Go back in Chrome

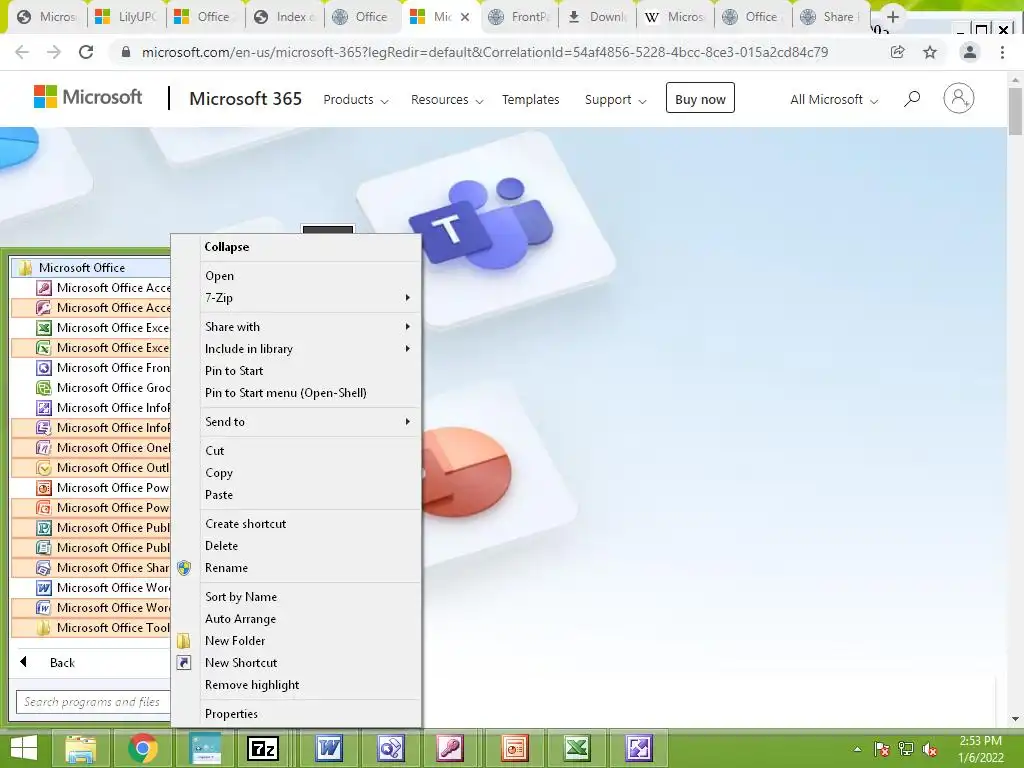point(22,52)
